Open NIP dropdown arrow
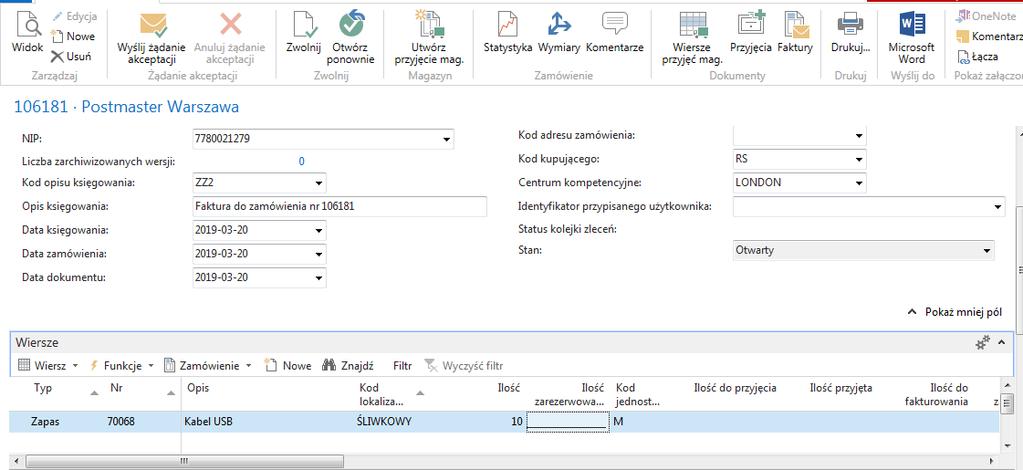Screen dimensions: 1023x470 tap(446, 139)
